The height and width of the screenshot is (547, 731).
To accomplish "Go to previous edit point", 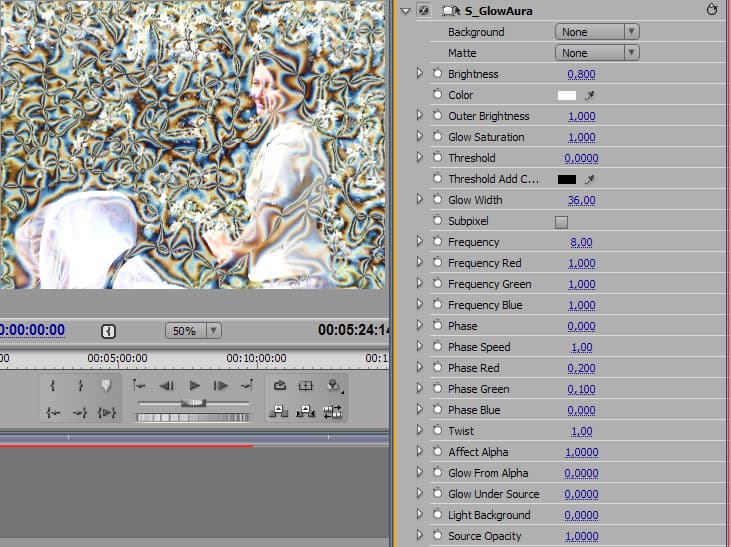I will [x=139, y=385].
